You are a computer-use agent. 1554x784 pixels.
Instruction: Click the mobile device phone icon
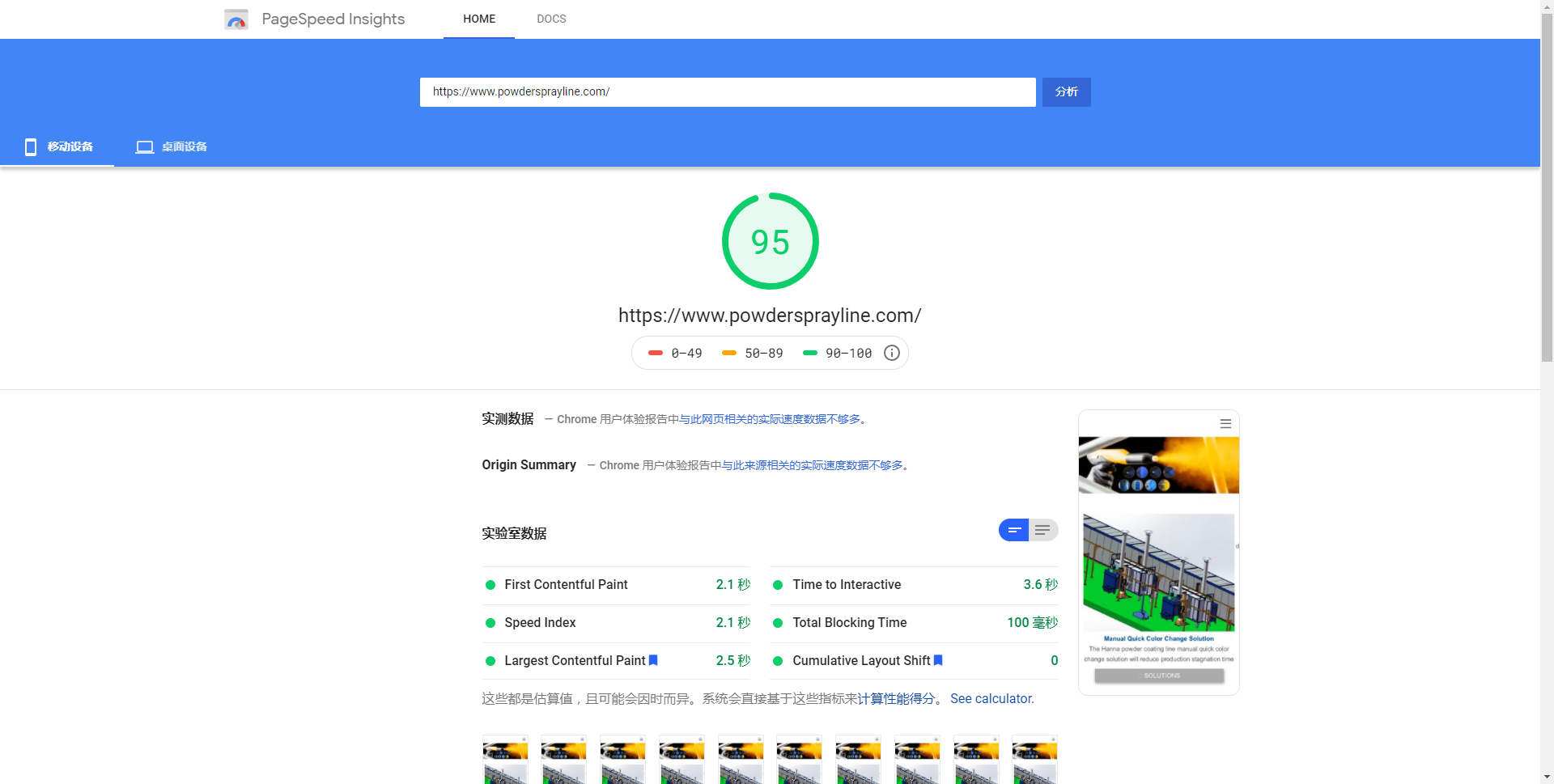pos(31,146)
